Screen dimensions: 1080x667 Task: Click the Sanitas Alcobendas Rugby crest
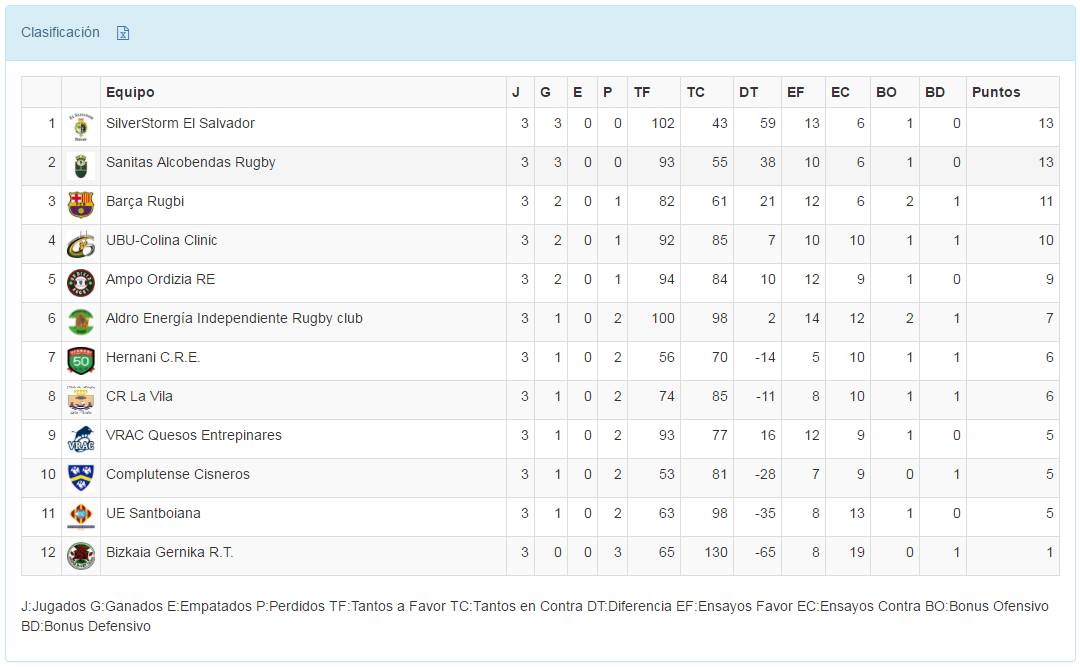point(80,166)
